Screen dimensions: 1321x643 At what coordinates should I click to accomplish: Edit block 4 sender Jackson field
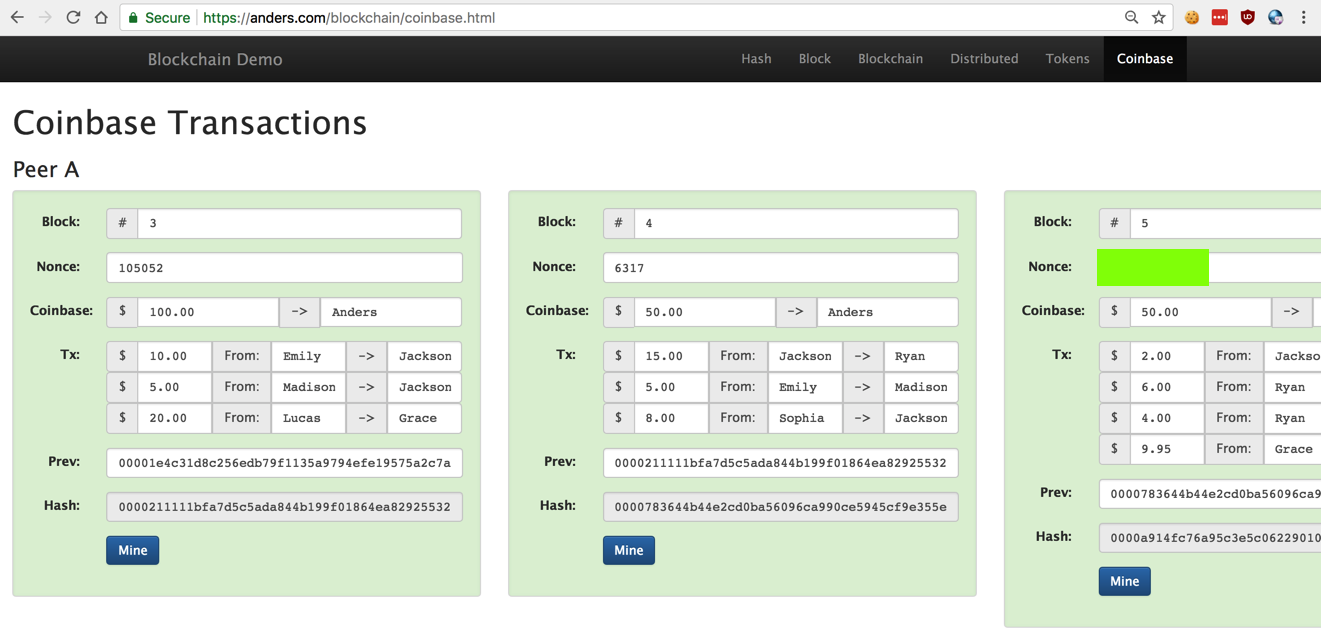tap(805, 356)
